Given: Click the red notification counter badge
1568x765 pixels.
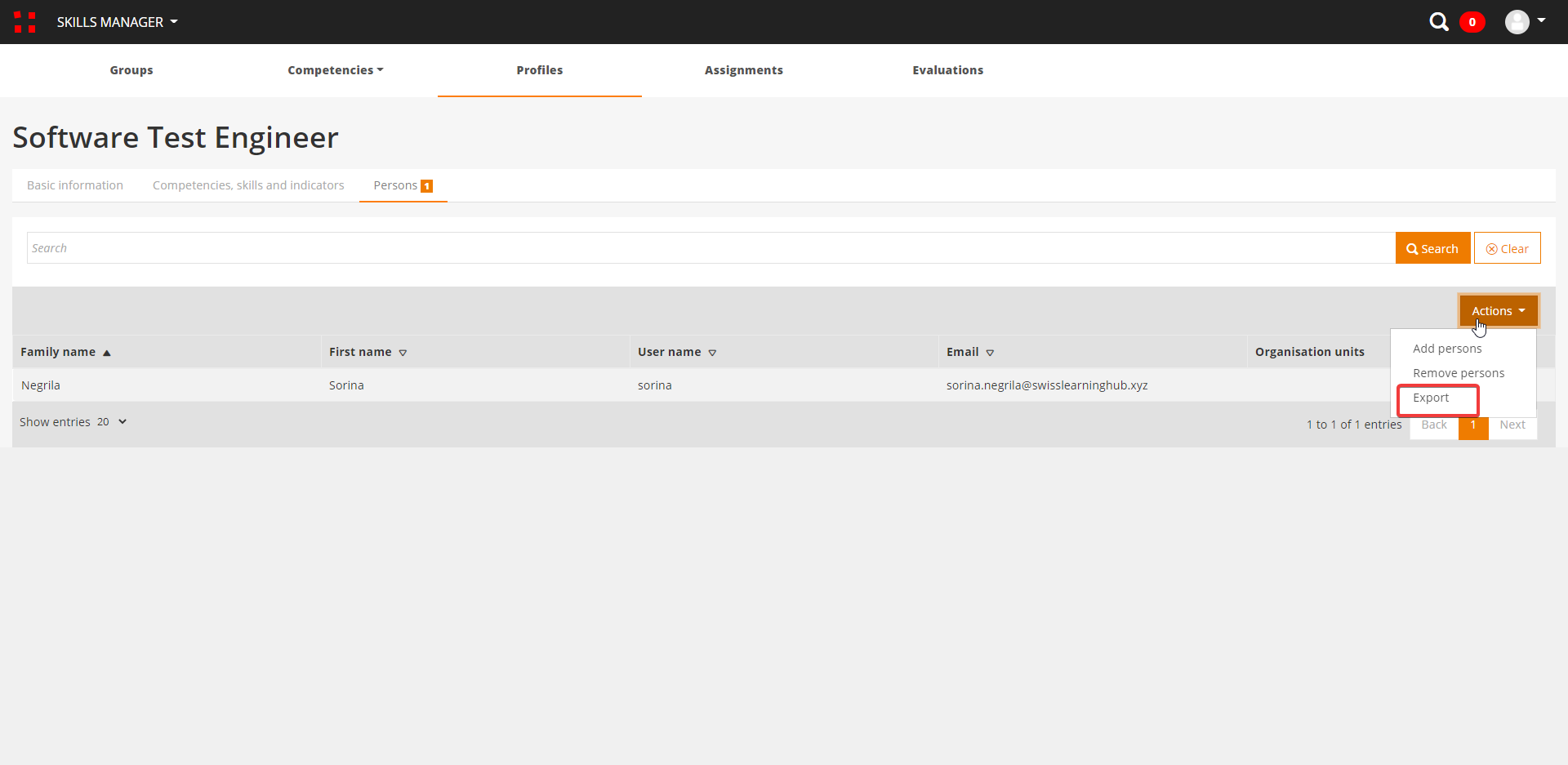Looking at the screenshot, I should coord(1472,22).
